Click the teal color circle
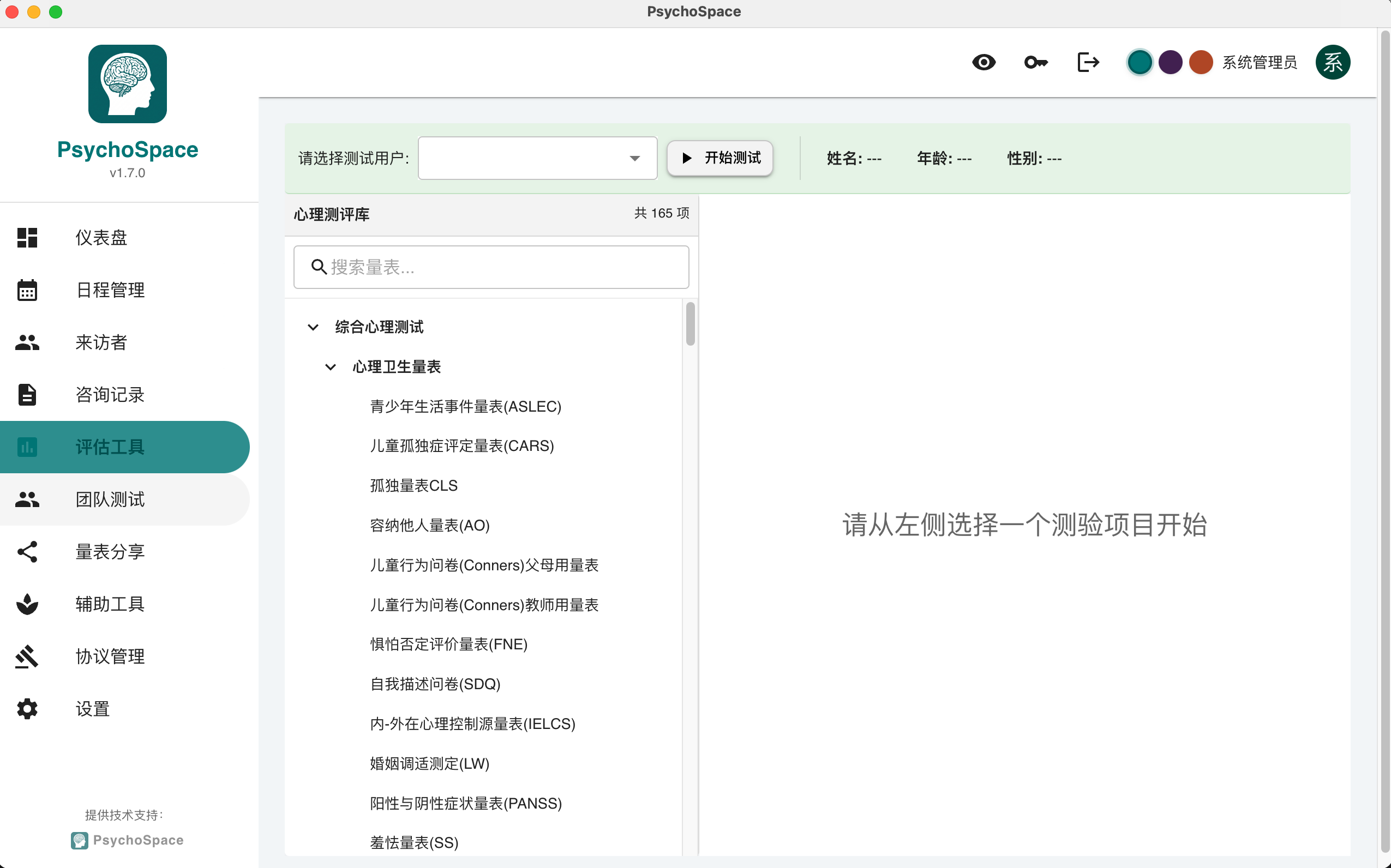Screen dimensions: 1391x868 click(x=1140, y=62)
